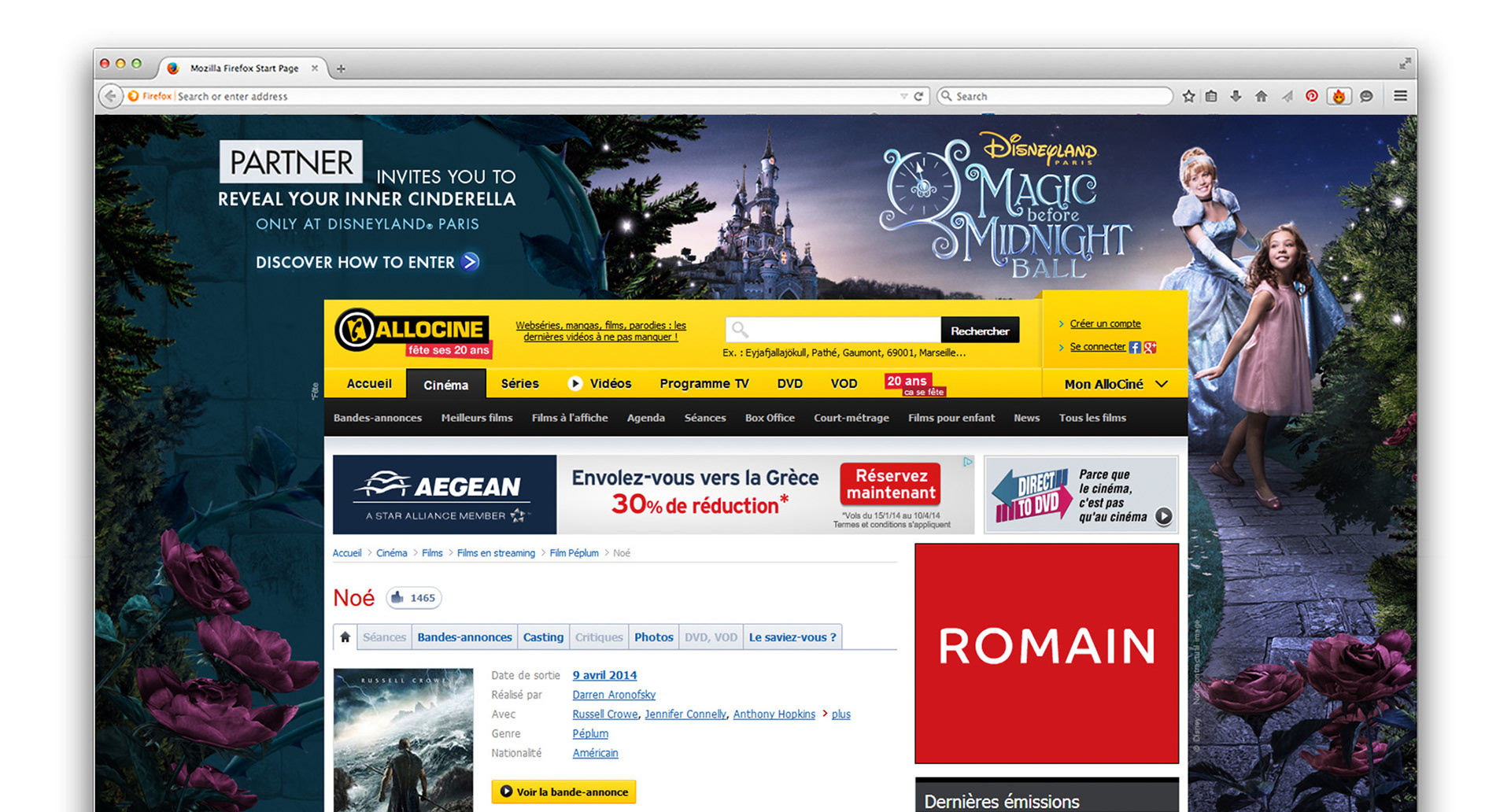Focus the AlloCiné search input
1511x812 pixels.
833,329
